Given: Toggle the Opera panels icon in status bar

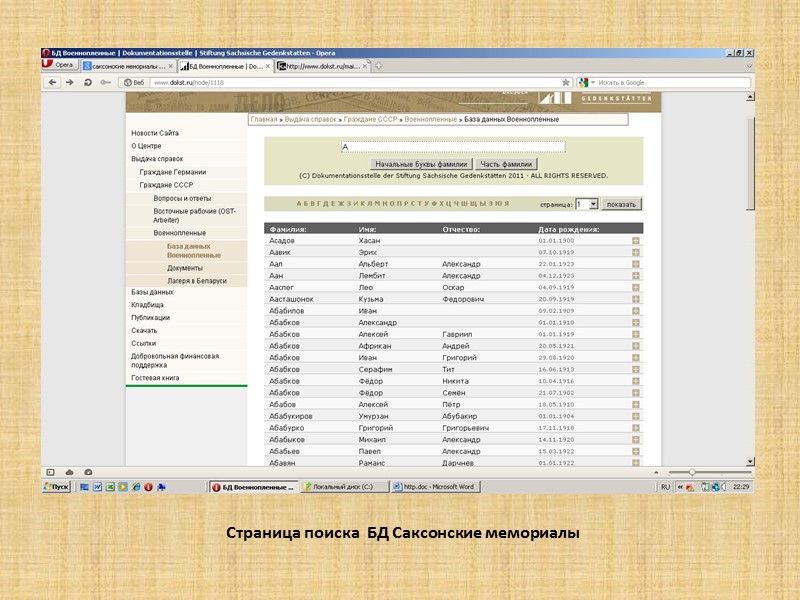Looking at the screenshot, I should tap(51, 472).
